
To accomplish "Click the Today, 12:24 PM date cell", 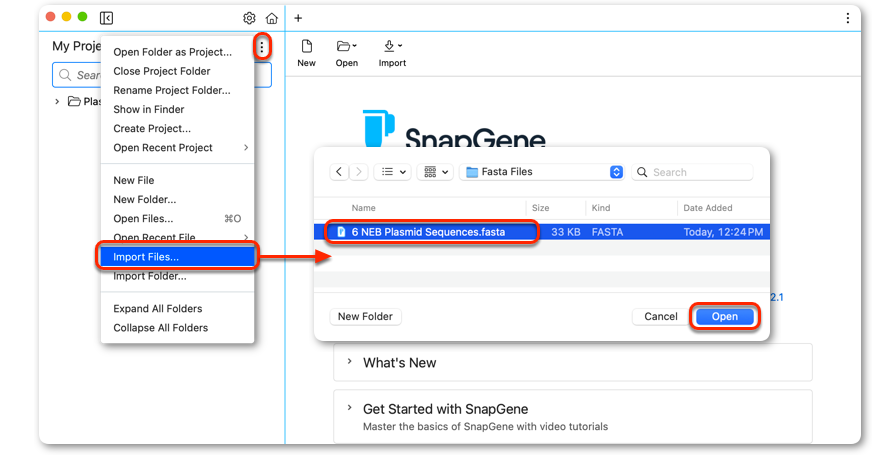I will pyautogui.click(x=723, y=232).
